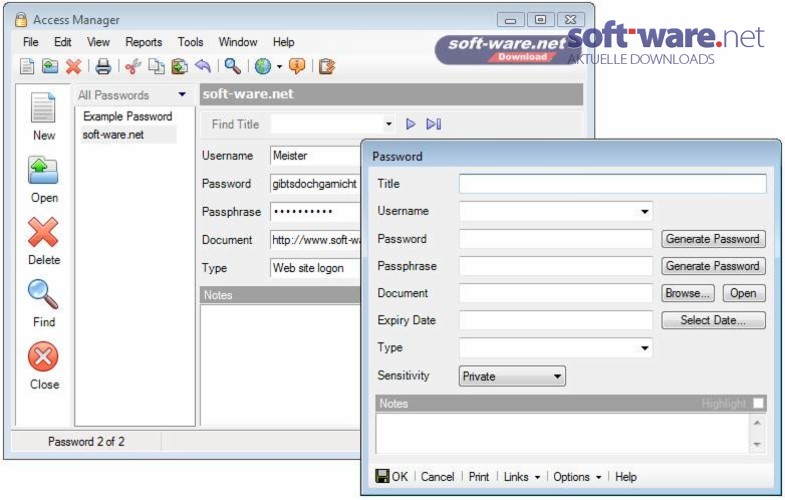The height and width of the screenshot is (500, 785).
Task: Click the Document input field in dialog
Action: [x=556, y=293]
